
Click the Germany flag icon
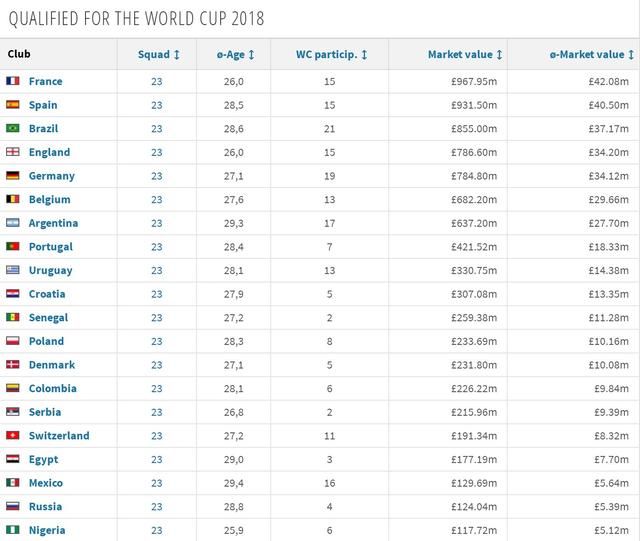tap(13, 176)
